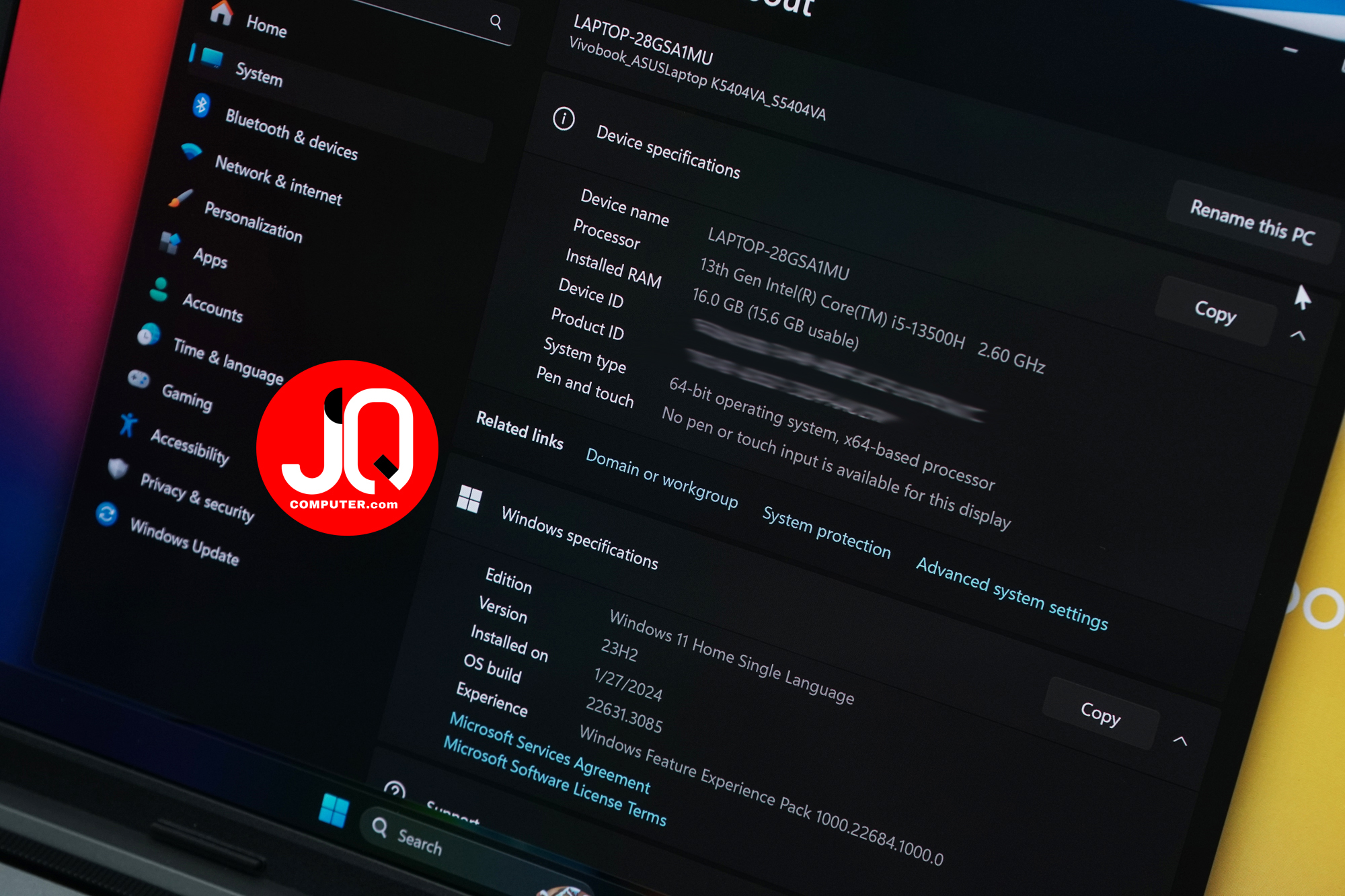This screenshot has height=896, width=1345.
Task: Minimize the Settings window
Action: (1290, 50)
